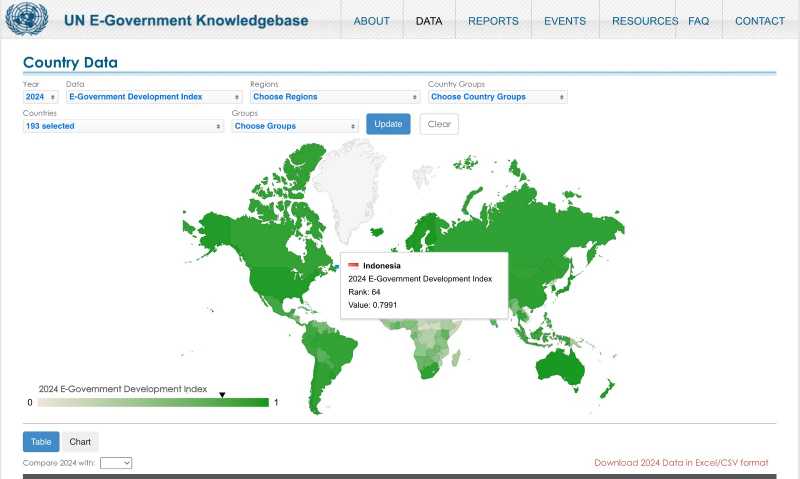This screenshot has width=800, height=479.
Task: Open the Choose Groups dropdown
Action: (295, 126)
